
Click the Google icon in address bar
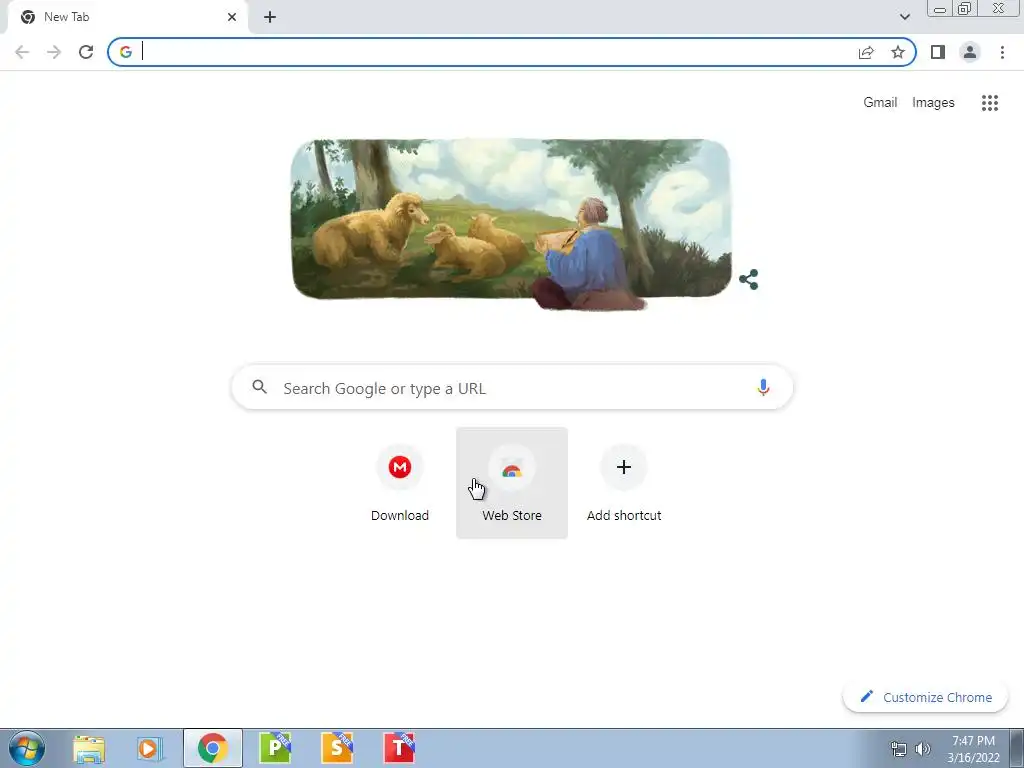(126, 52)
